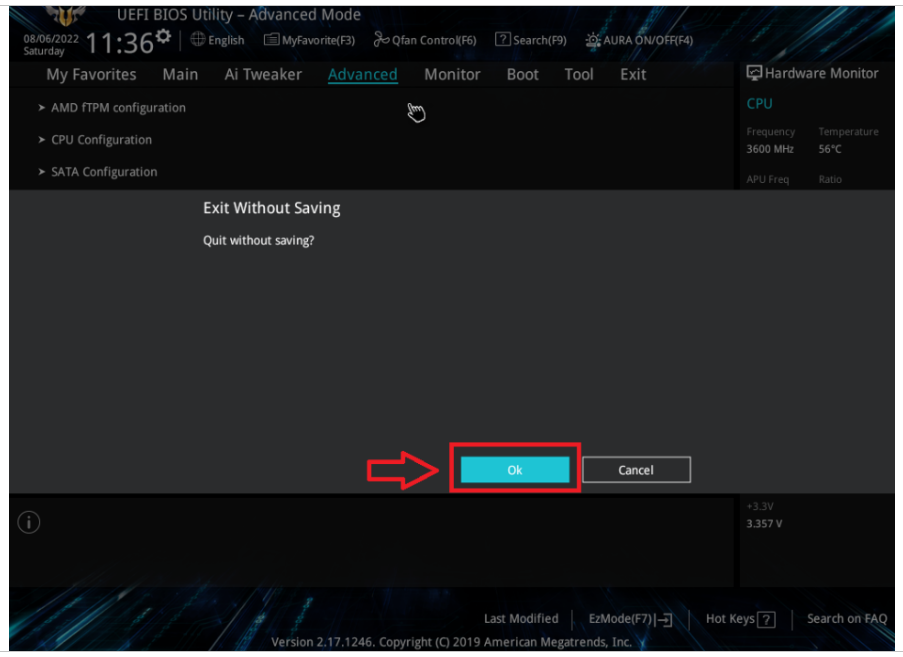The width and height of the screenshot is (903, 657).
Task: Open the Exit tab
Action: (x=633, y=74)
